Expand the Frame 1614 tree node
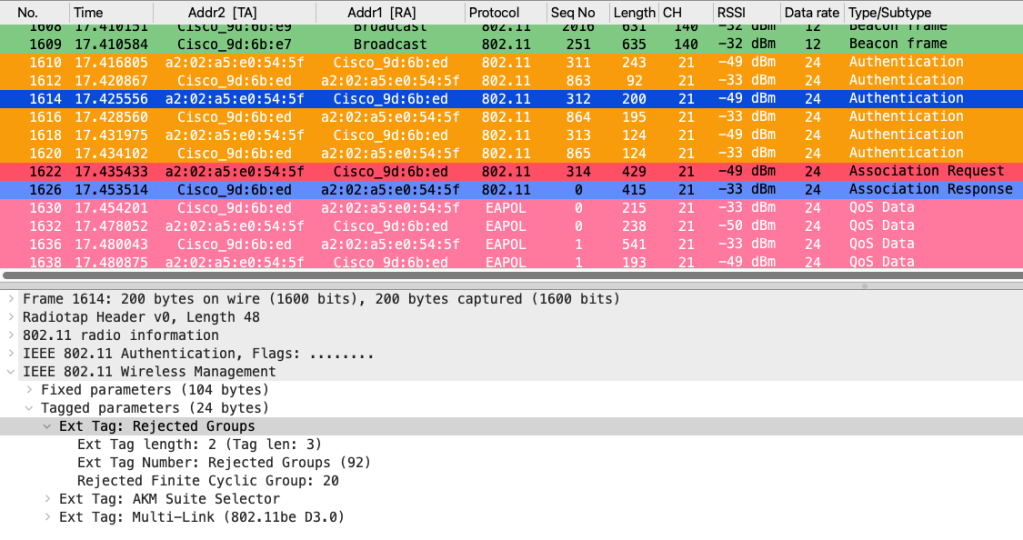Viewport: 1023px width, 540px height. point(11,299)
